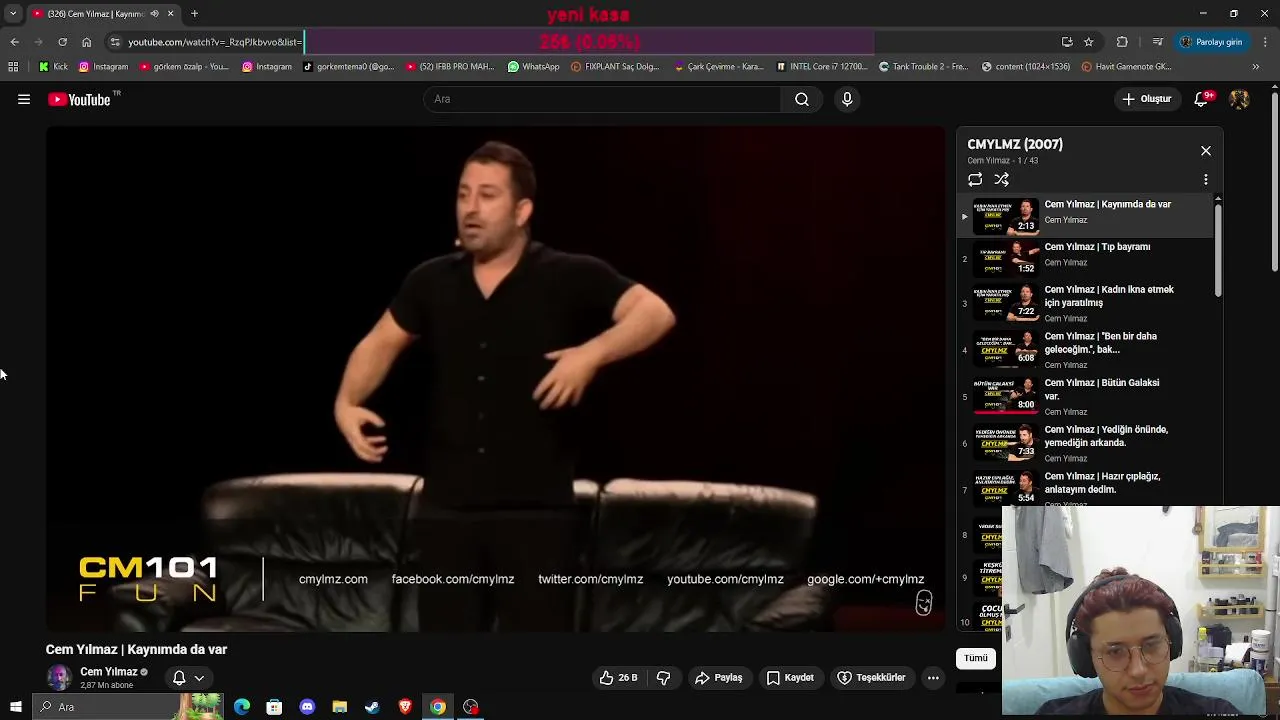Open the YouTube hamburger guide menu
1280x720 pixels.
[24, 99]
